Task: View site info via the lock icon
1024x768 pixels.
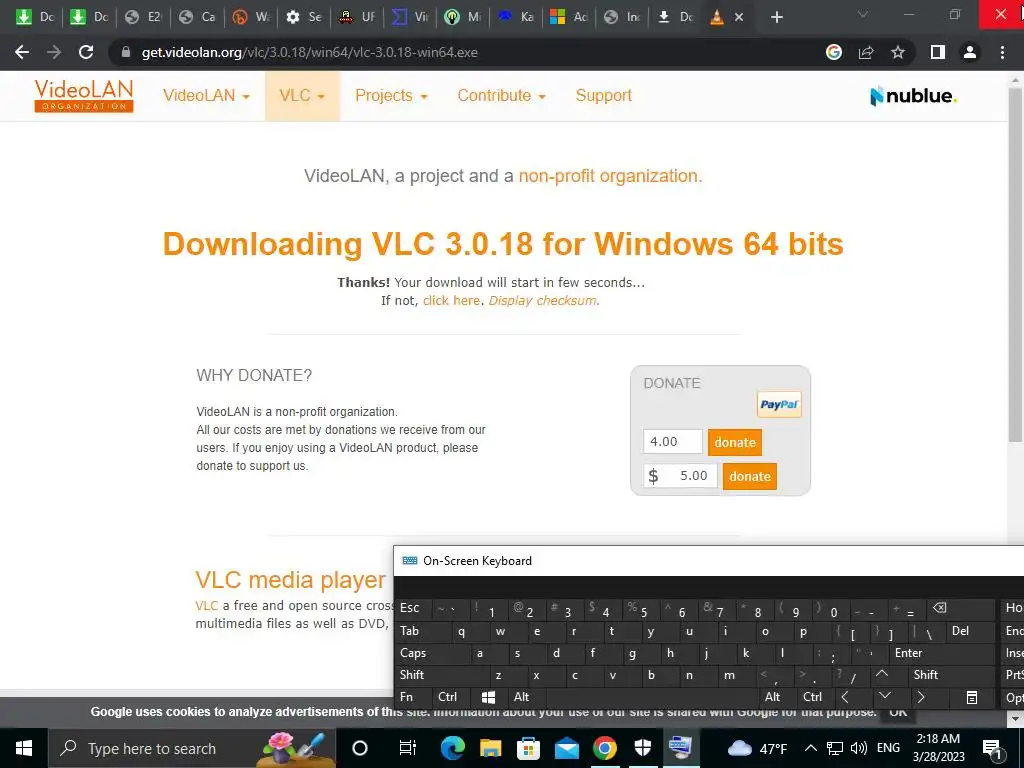Action: click(126, 52)
